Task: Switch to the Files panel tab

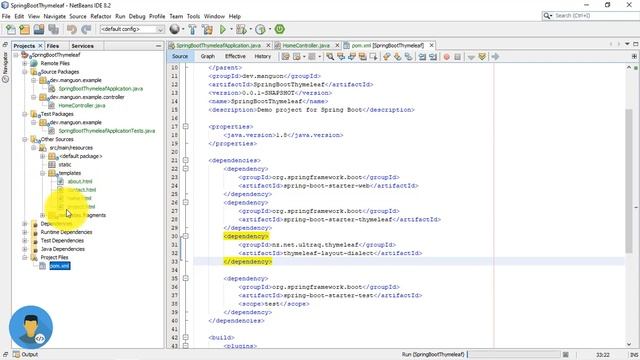Action: (53, 46)
